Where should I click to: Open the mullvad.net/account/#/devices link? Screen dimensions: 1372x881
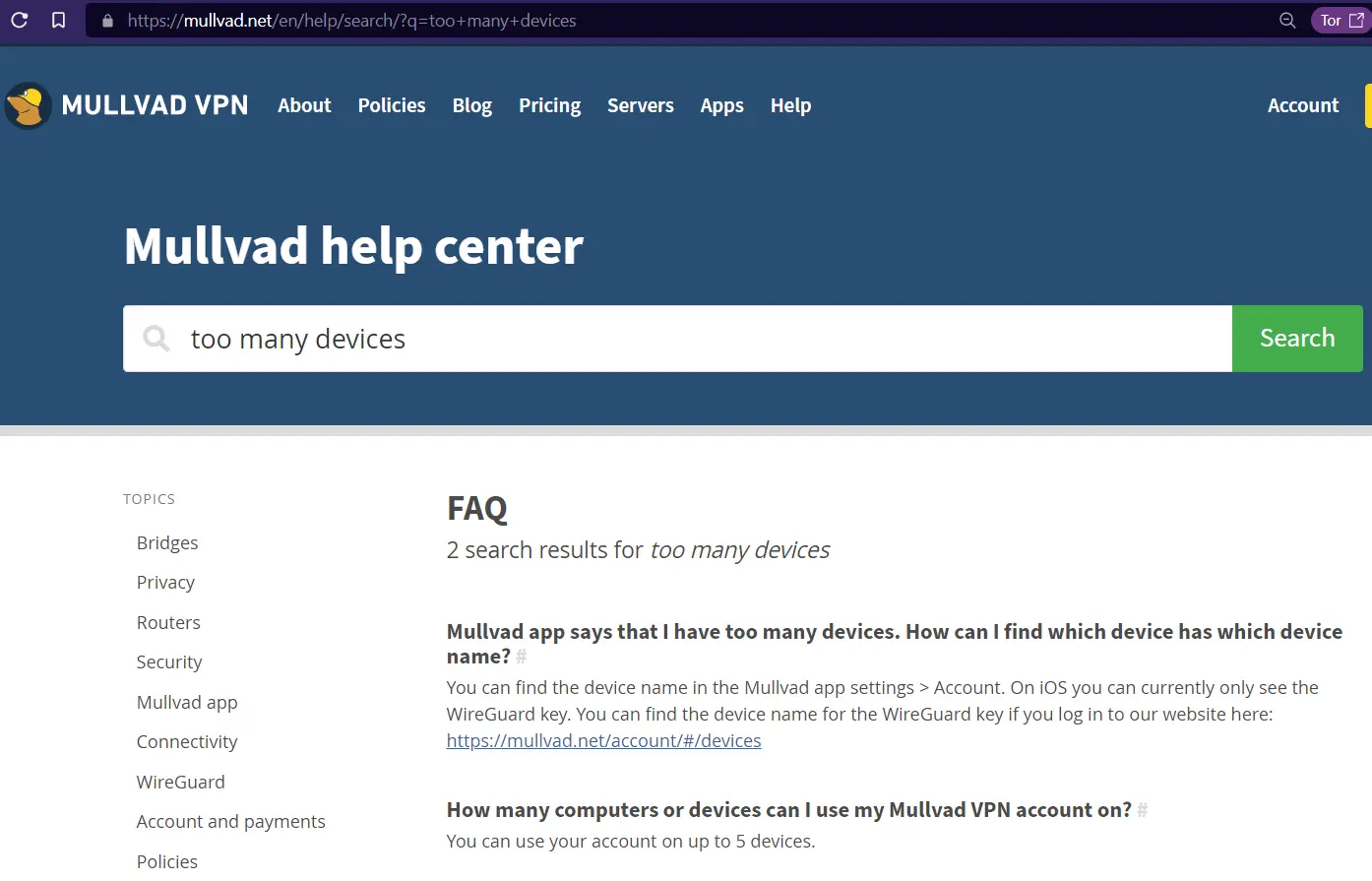click(603, 740)
